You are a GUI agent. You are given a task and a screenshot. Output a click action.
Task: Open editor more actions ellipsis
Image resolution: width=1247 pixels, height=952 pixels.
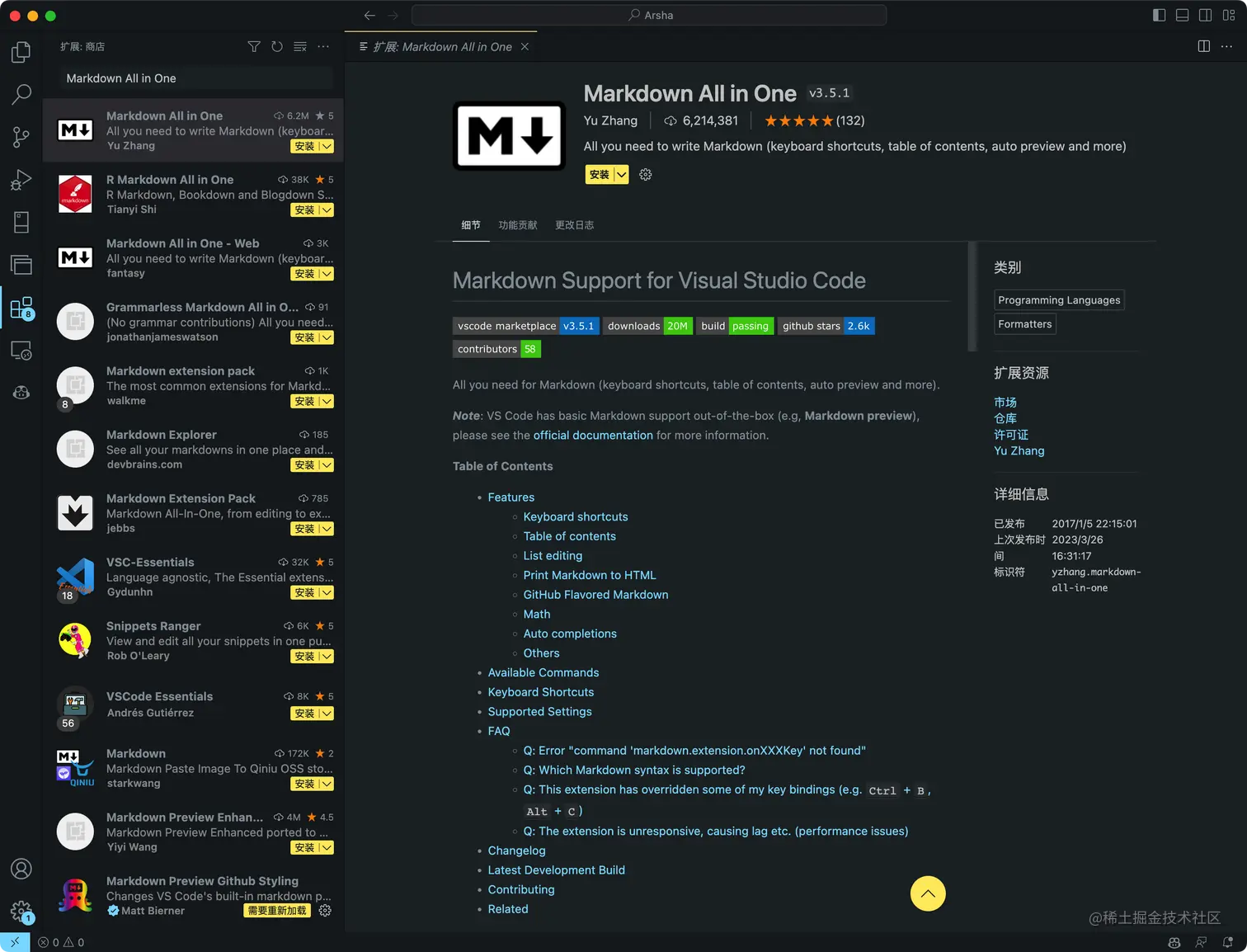1227,46
